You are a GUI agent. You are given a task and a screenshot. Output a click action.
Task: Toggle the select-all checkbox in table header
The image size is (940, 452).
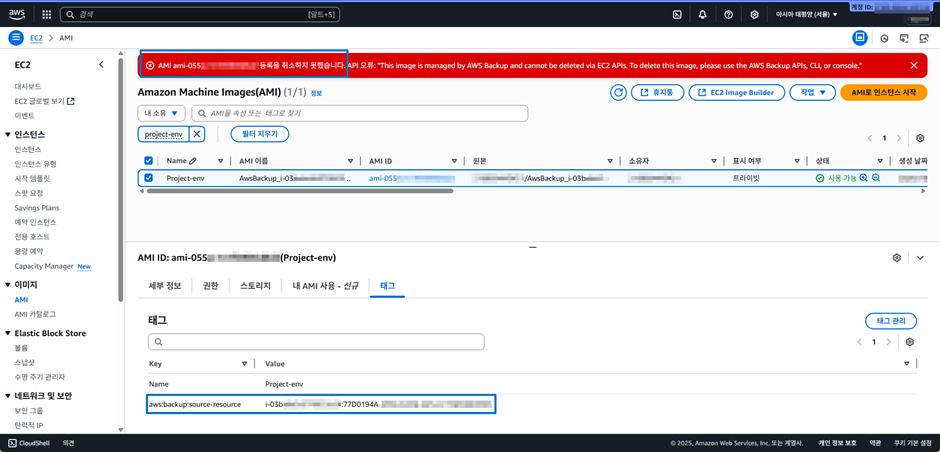(x=149, y=160)
